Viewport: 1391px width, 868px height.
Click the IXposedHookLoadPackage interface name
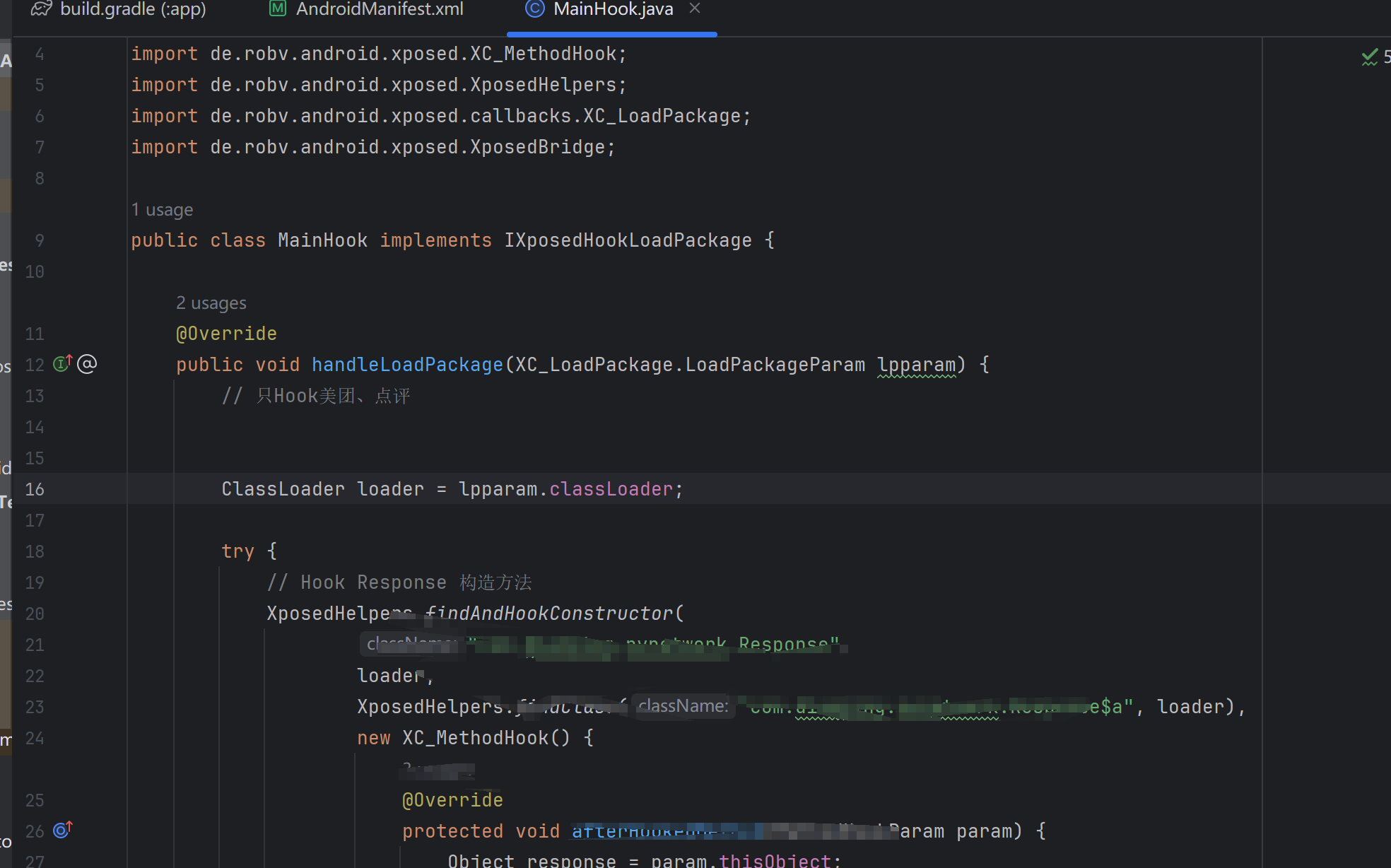pos(628,240)
